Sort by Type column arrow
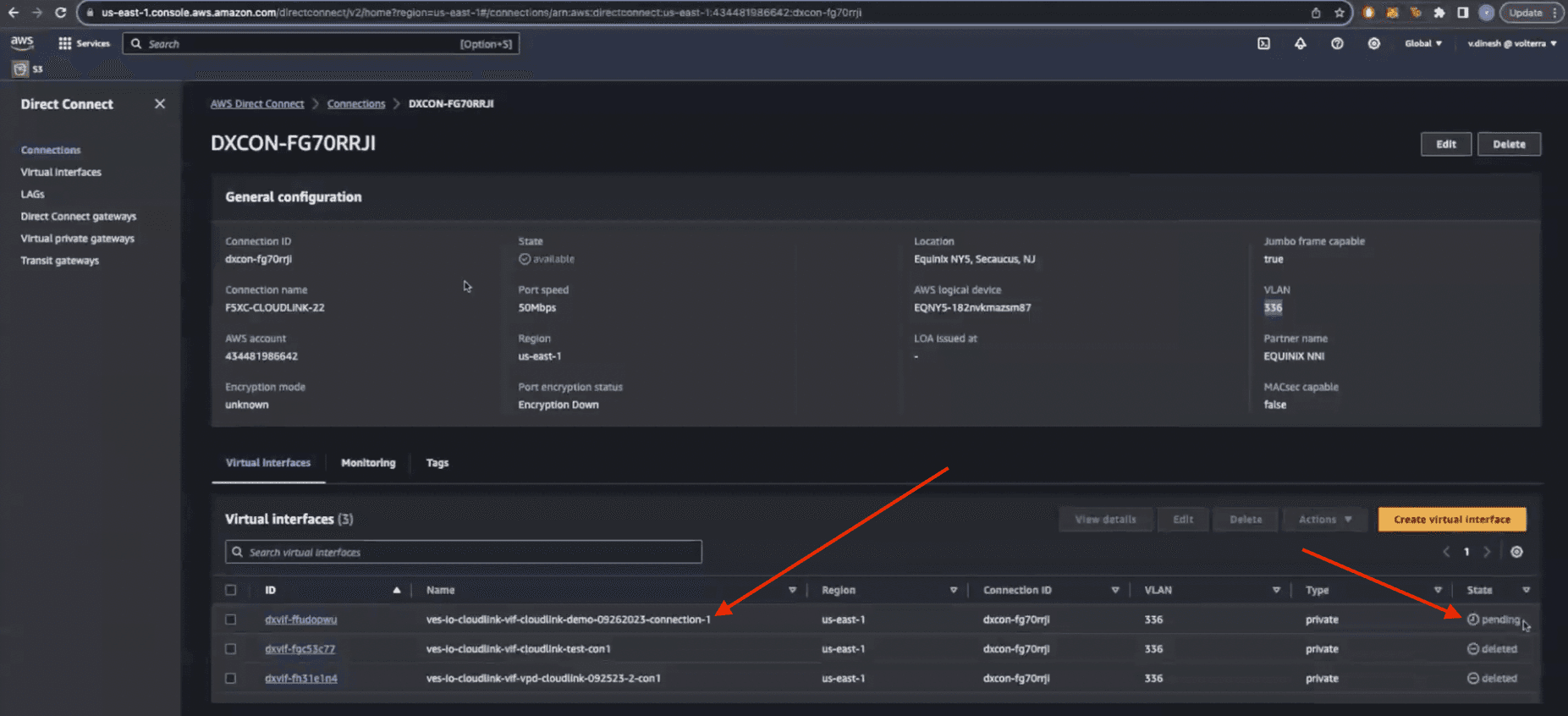The width and height of the screenshot is (1568, 716). pyautogui.click(x=1437, y=590)
